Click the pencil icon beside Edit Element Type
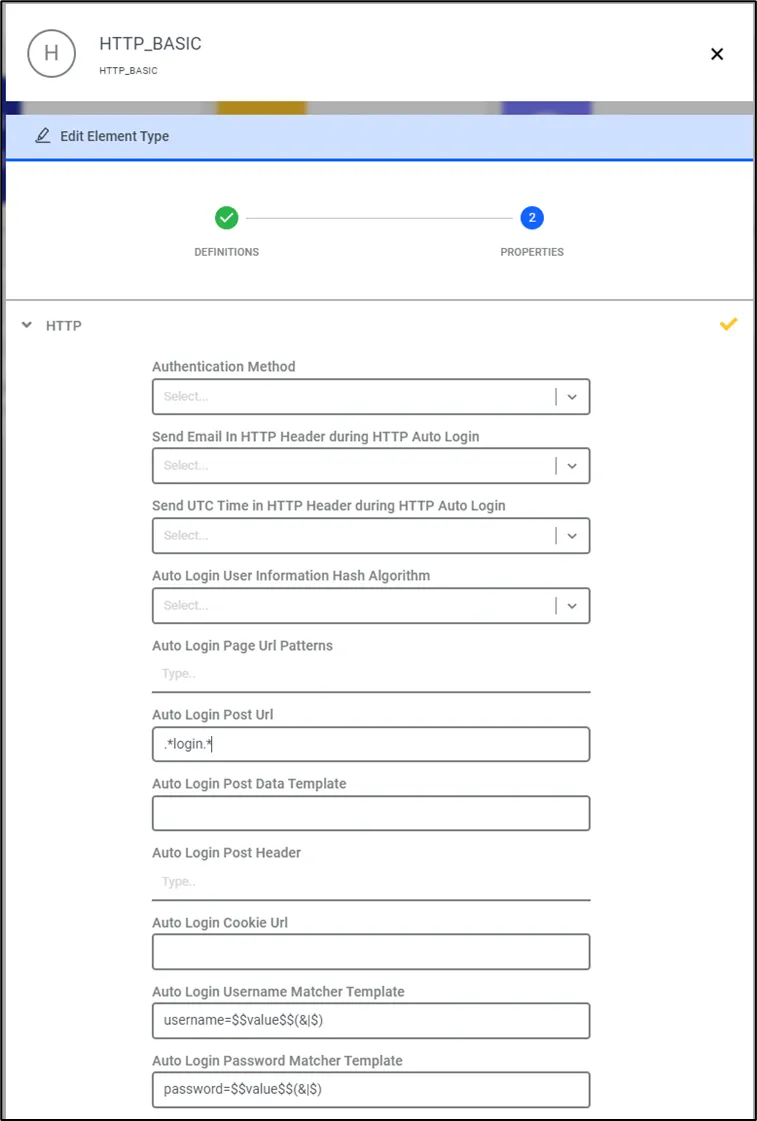This screenshot has height=1121, width=757. coord(43,136)
